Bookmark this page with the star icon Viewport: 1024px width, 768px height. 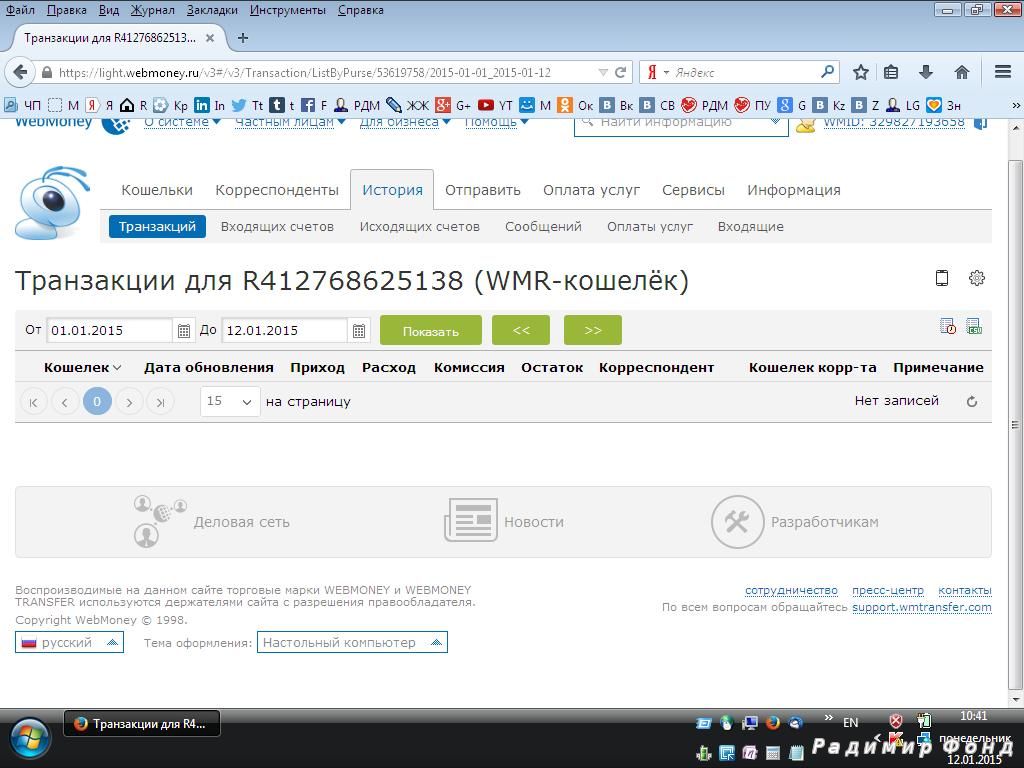coord(861,72)
